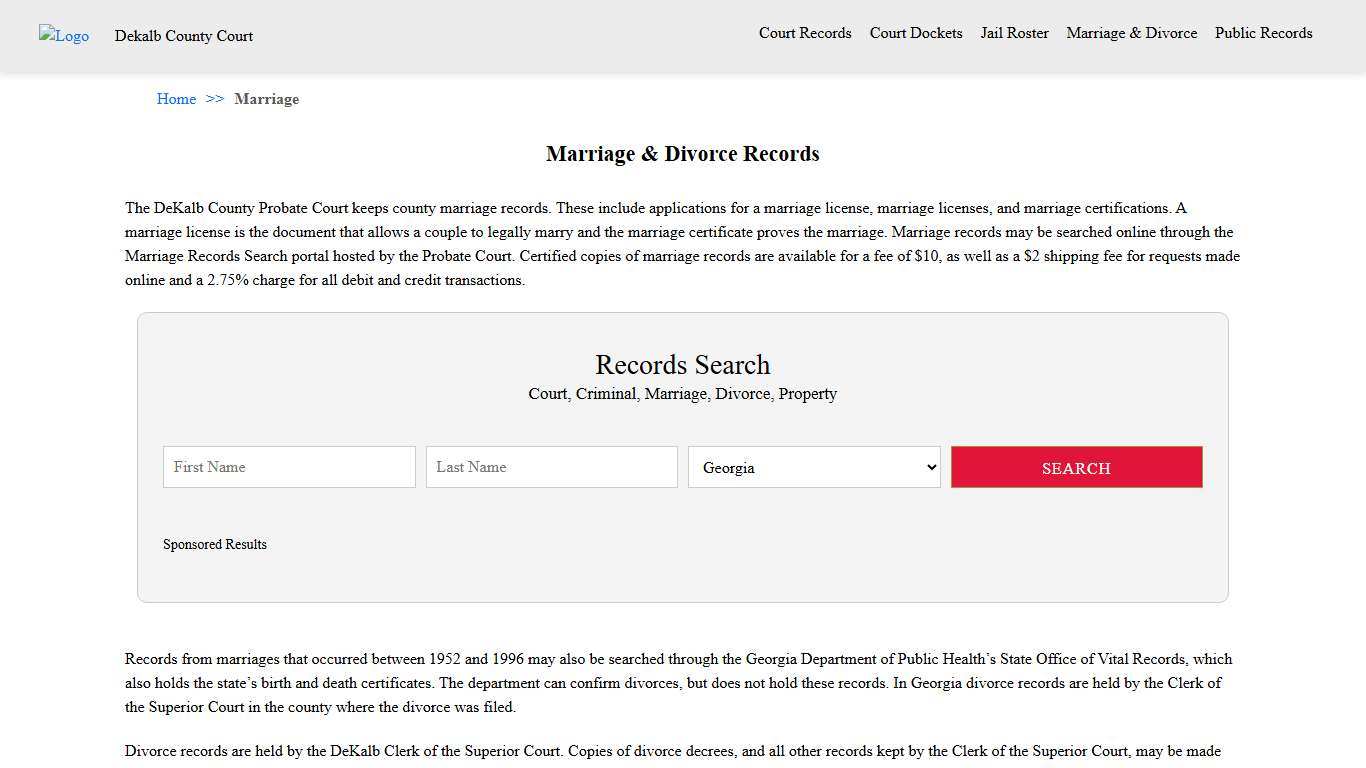Image resolution: width=1366 pixels, height=768 pixels.
Task: Open the Public Records section
Action: tap(1263, 33)
